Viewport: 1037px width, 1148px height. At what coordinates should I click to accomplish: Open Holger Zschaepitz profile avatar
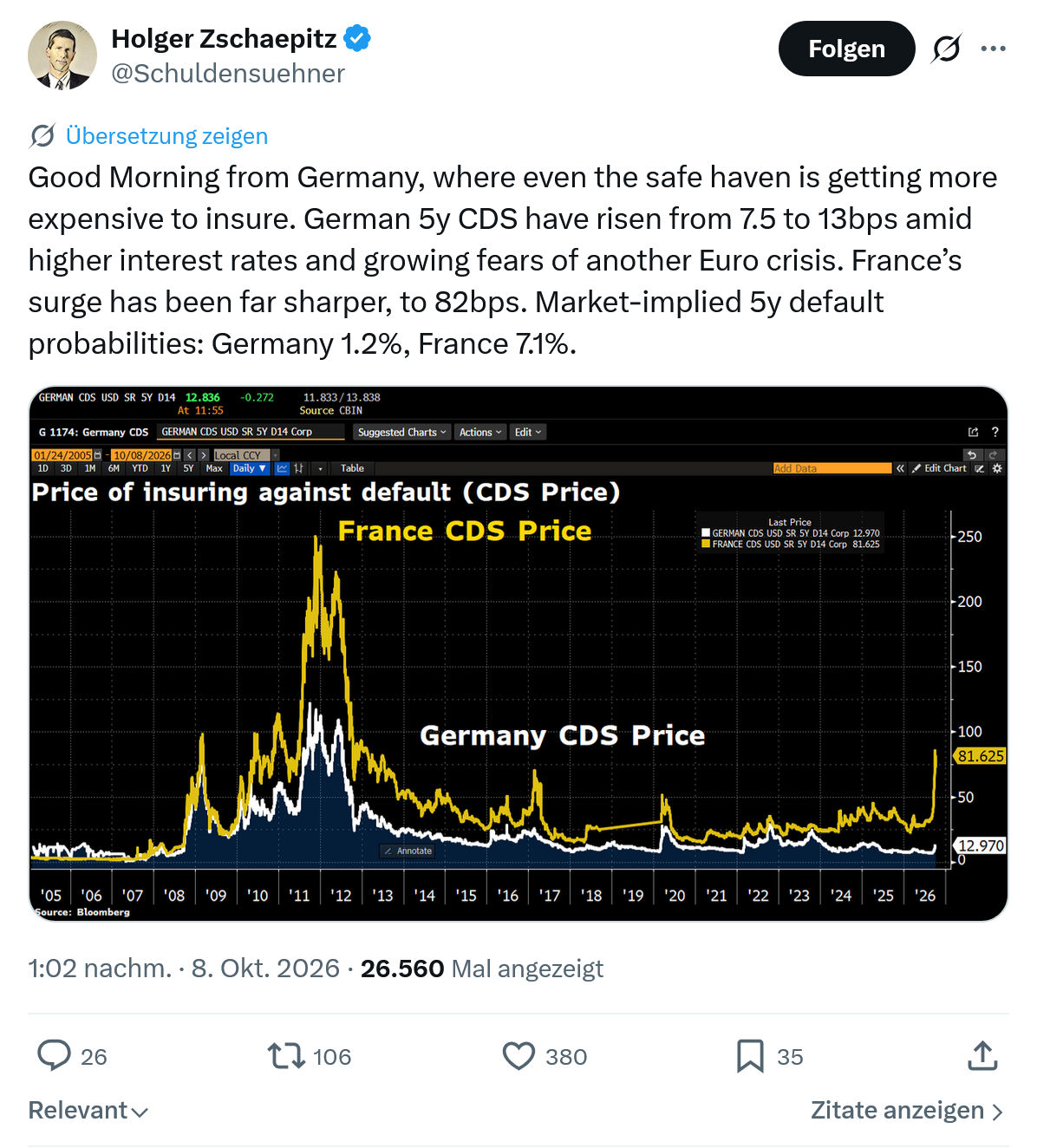(62, 55)
